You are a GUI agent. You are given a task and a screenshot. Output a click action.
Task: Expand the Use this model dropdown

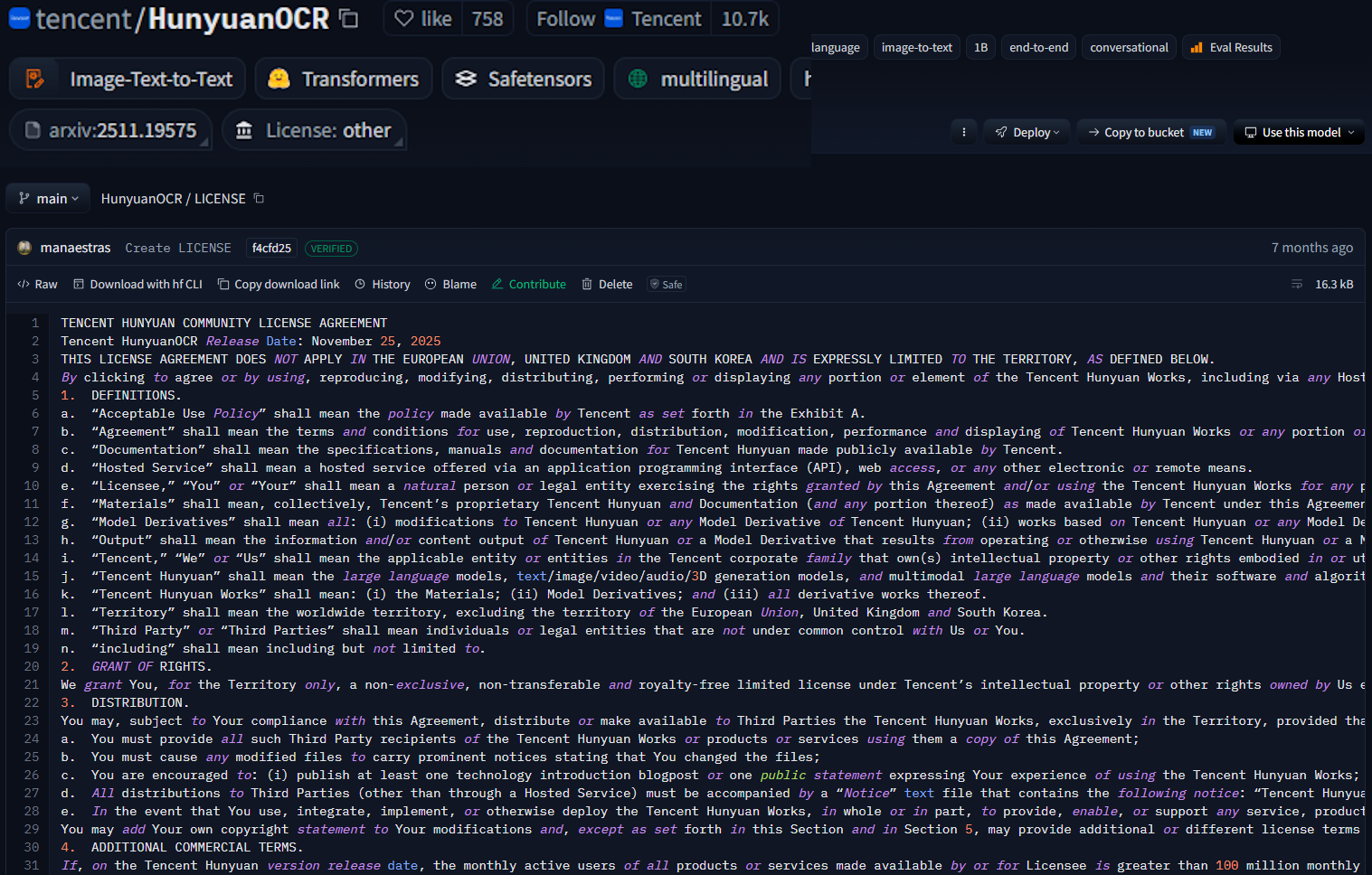pyautogui.click(x=1300, y=132)
